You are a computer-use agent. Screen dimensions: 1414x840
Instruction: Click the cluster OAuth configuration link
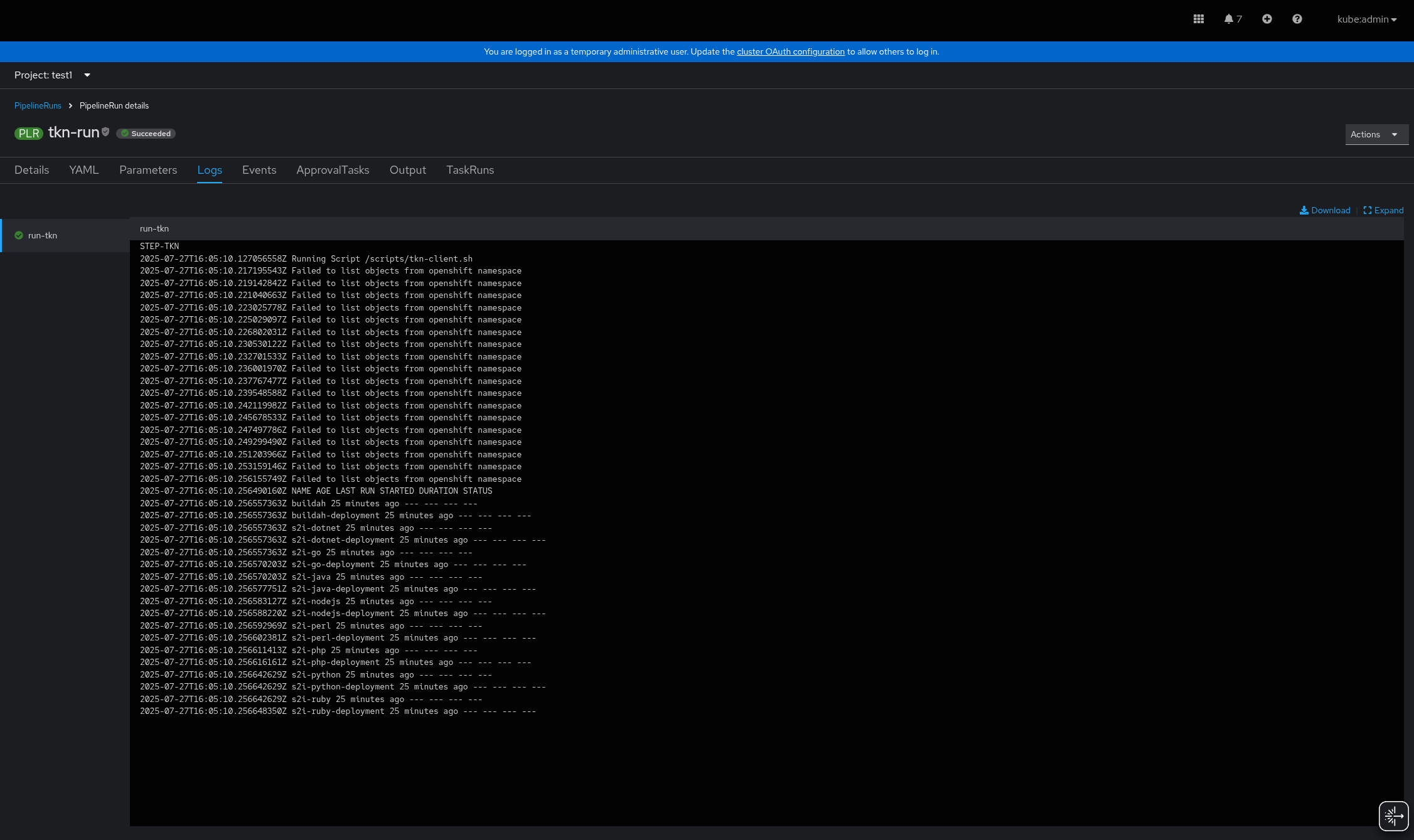pyautogui.click(x=790, y=51)
